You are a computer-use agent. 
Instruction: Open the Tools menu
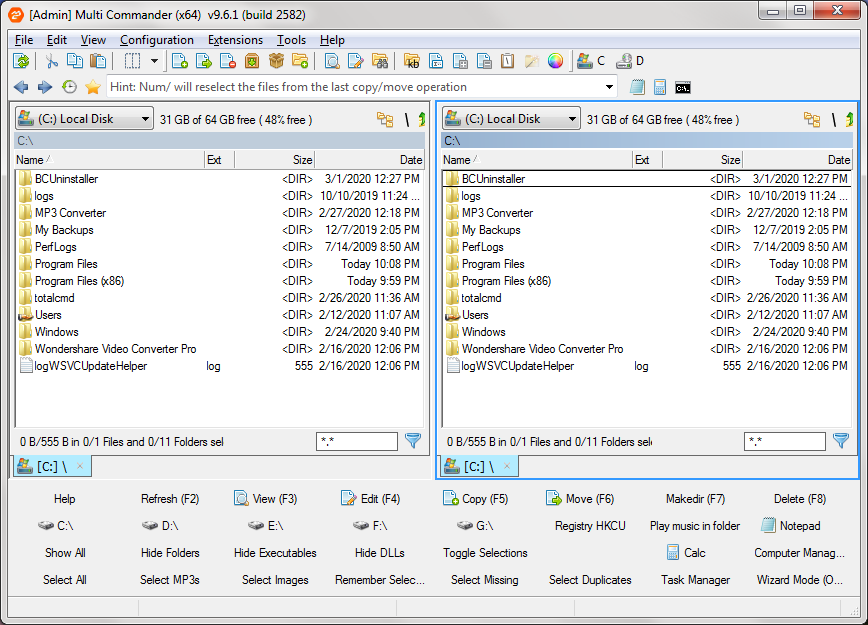291,40
